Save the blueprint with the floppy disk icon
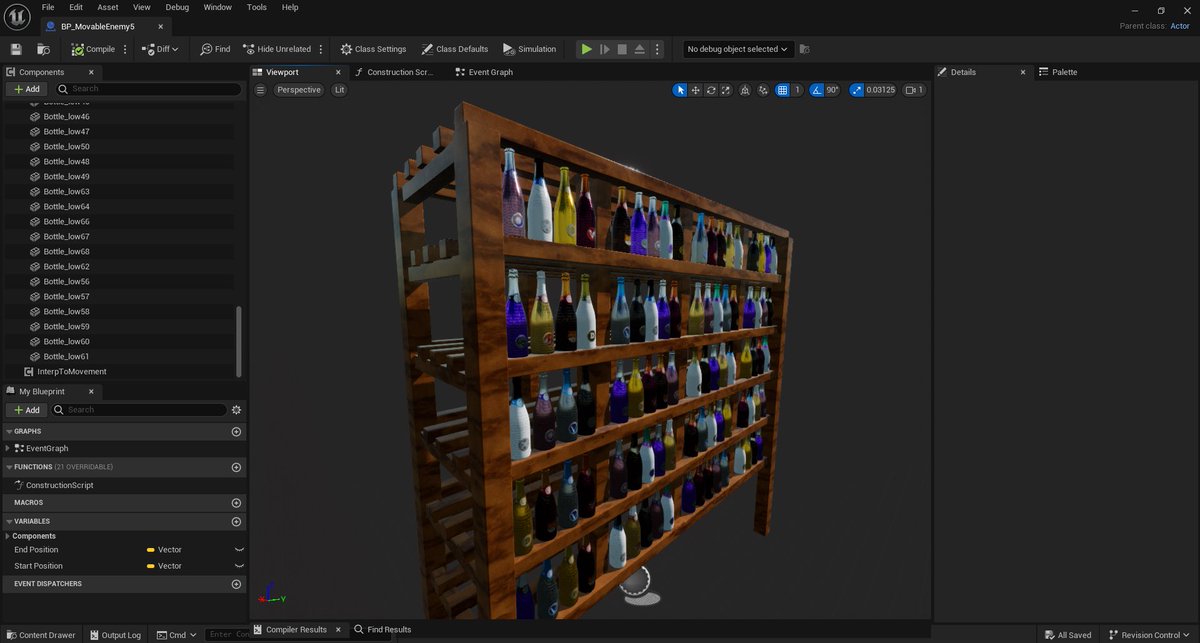The height and width of the screenshot is (643, 1200). coord(16,49)
